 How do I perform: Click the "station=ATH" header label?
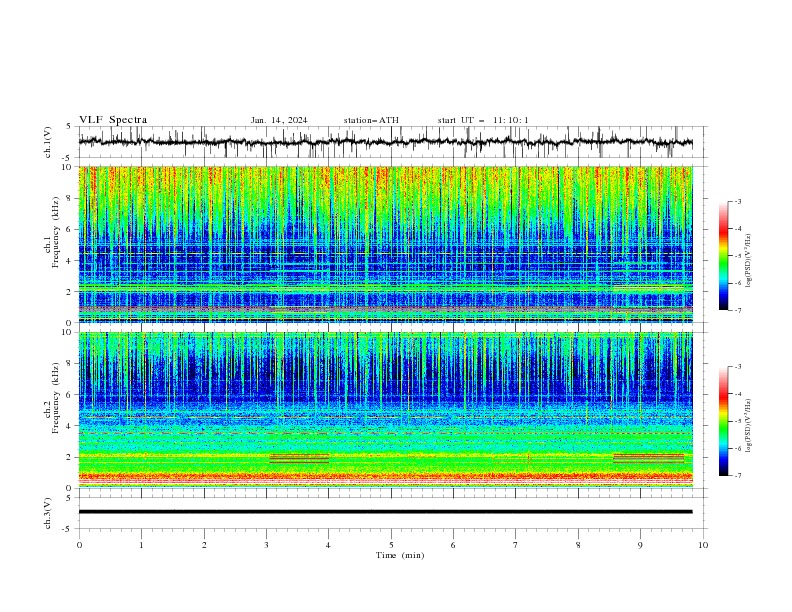click(x=371, y=120)
